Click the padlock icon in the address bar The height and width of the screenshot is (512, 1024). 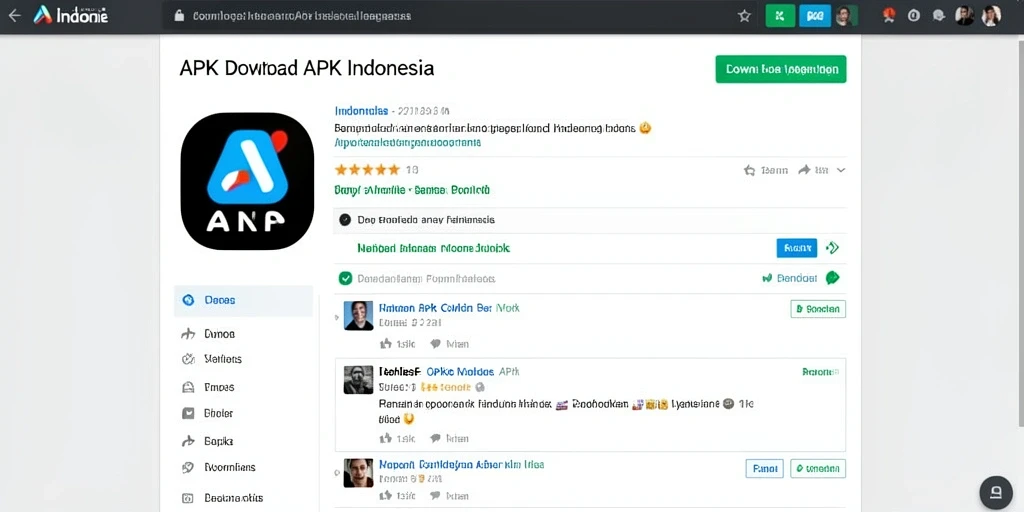click(x=179, y=16)
